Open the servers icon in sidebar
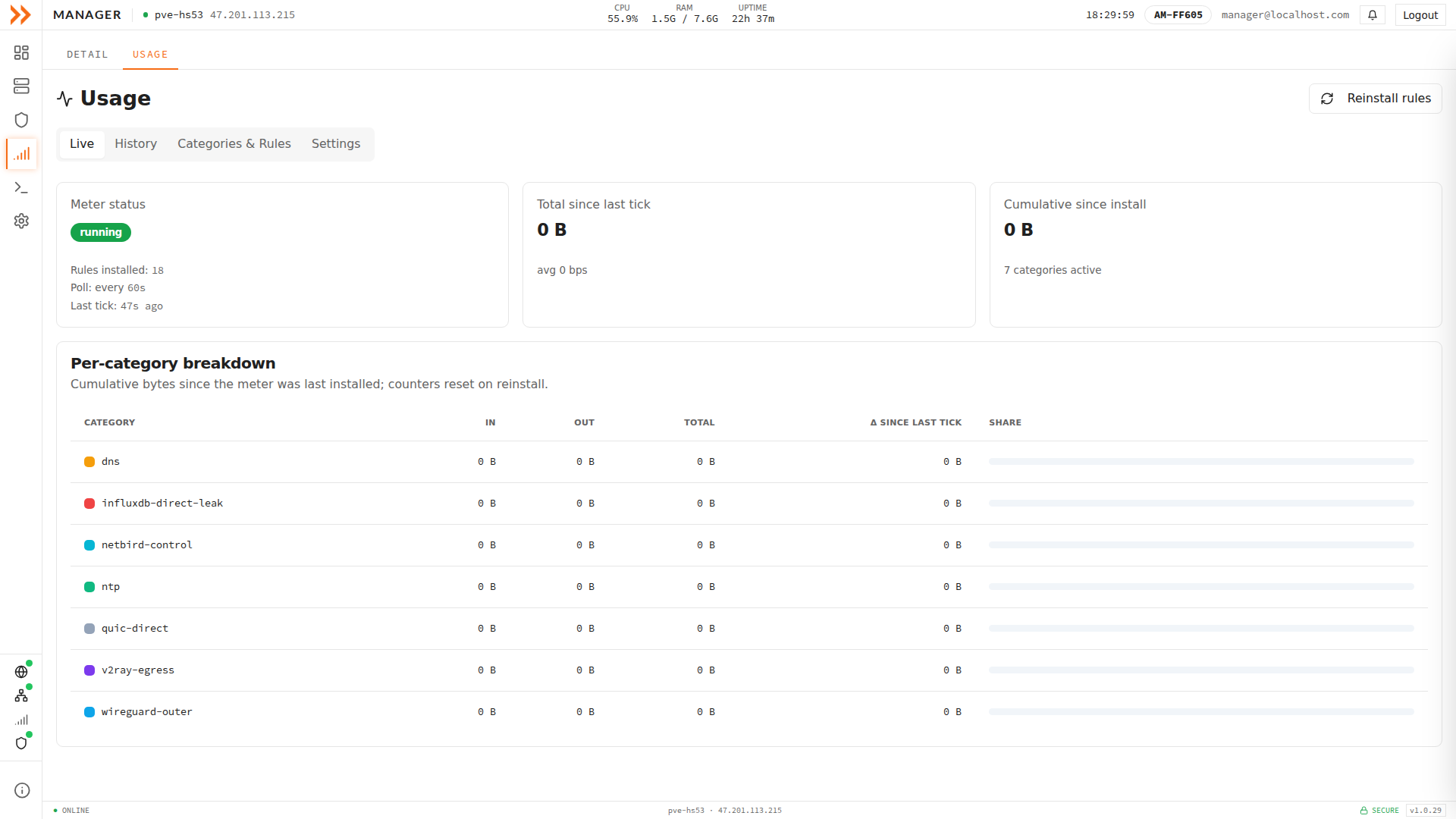Screen dimensions: 1456x819 [21, 86]
